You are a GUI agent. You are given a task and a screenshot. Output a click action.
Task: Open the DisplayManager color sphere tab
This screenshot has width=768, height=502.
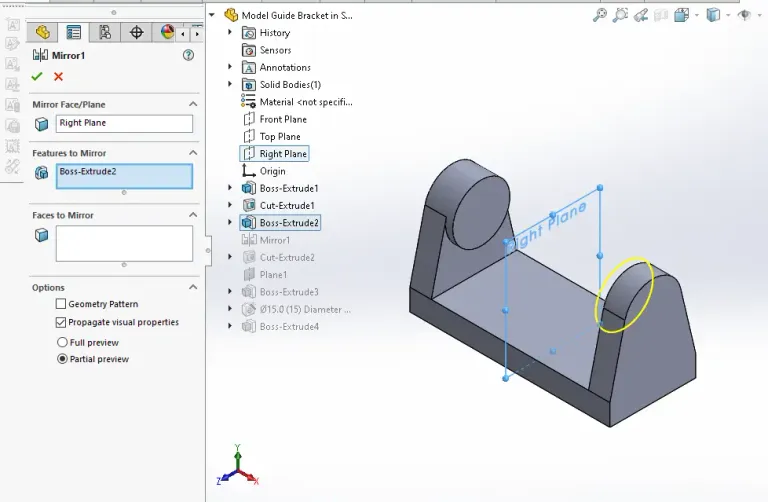[x=167, y=32]
